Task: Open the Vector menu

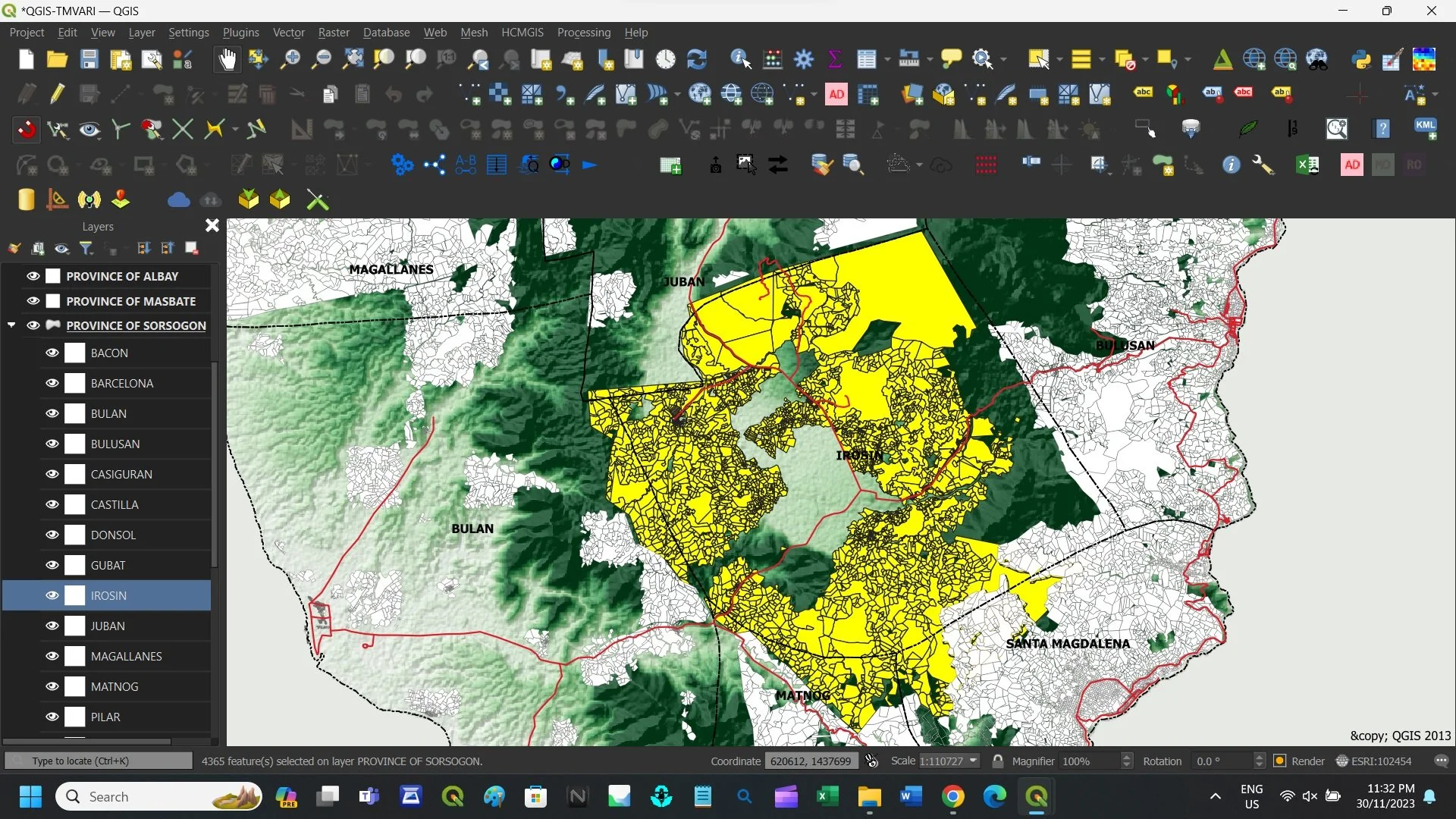Action: [x=288, y=33]
